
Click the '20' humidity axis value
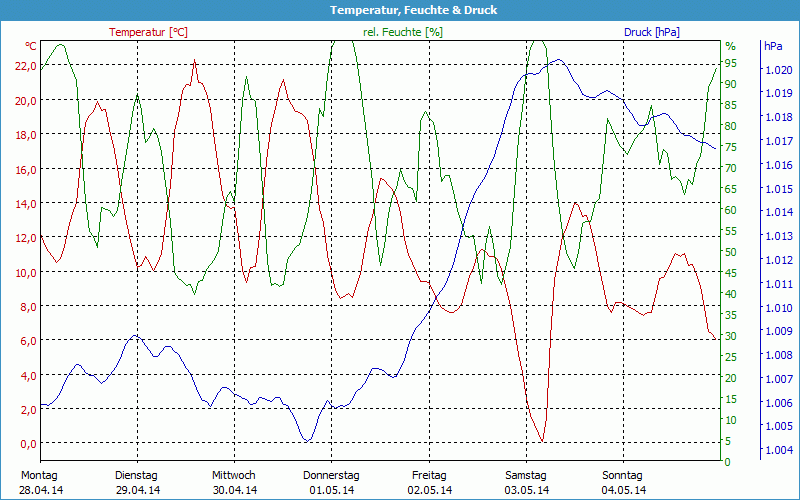click(x=731, y=378)
